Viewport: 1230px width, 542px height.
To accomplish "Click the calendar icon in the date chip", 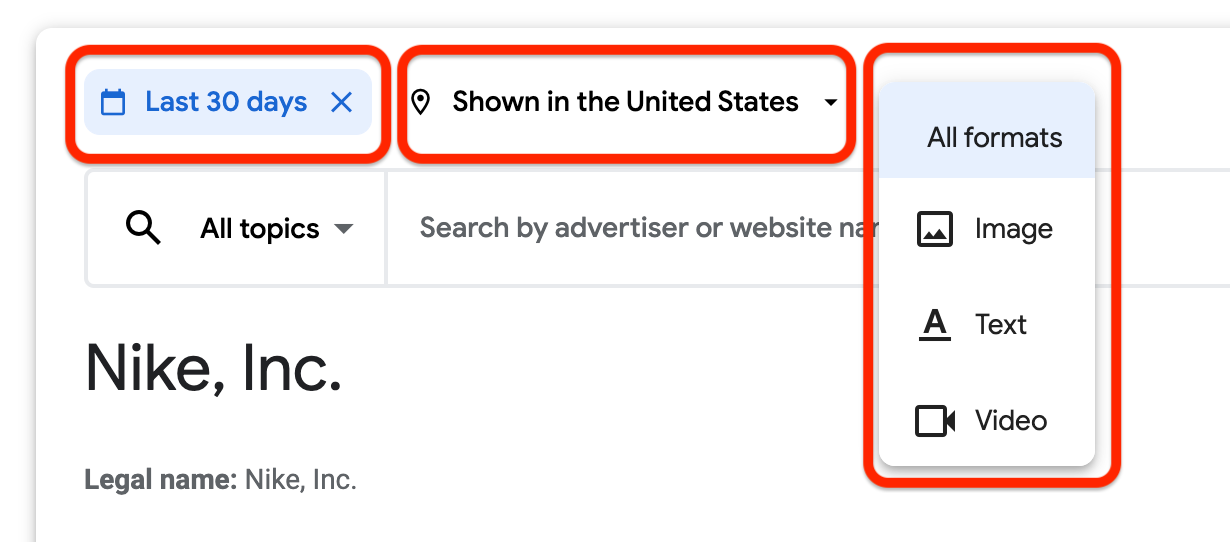I will coord(114,102).
